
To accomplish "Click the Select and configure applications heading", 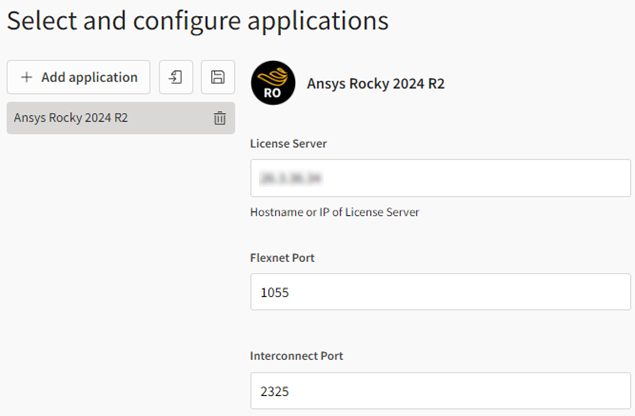I will (198, 19).
